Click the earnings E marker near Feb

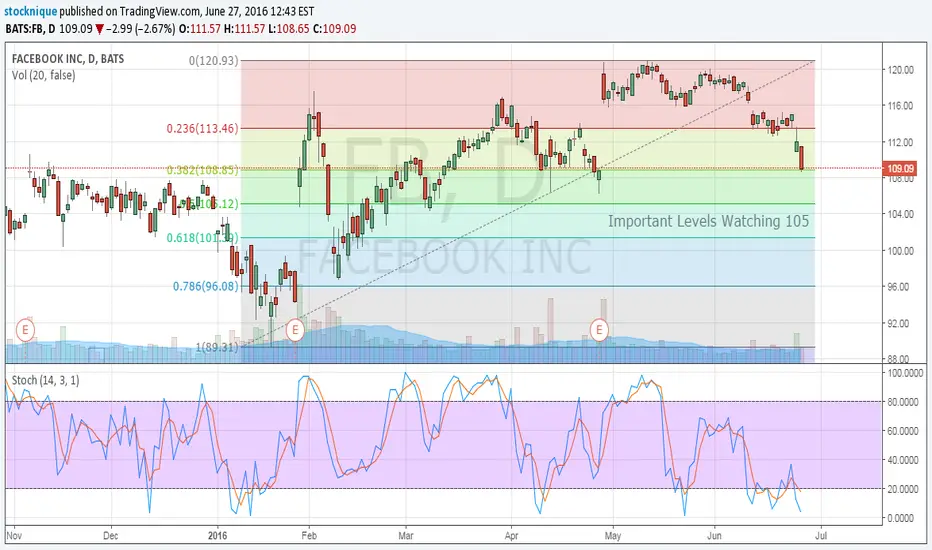[x=295, y=329]
